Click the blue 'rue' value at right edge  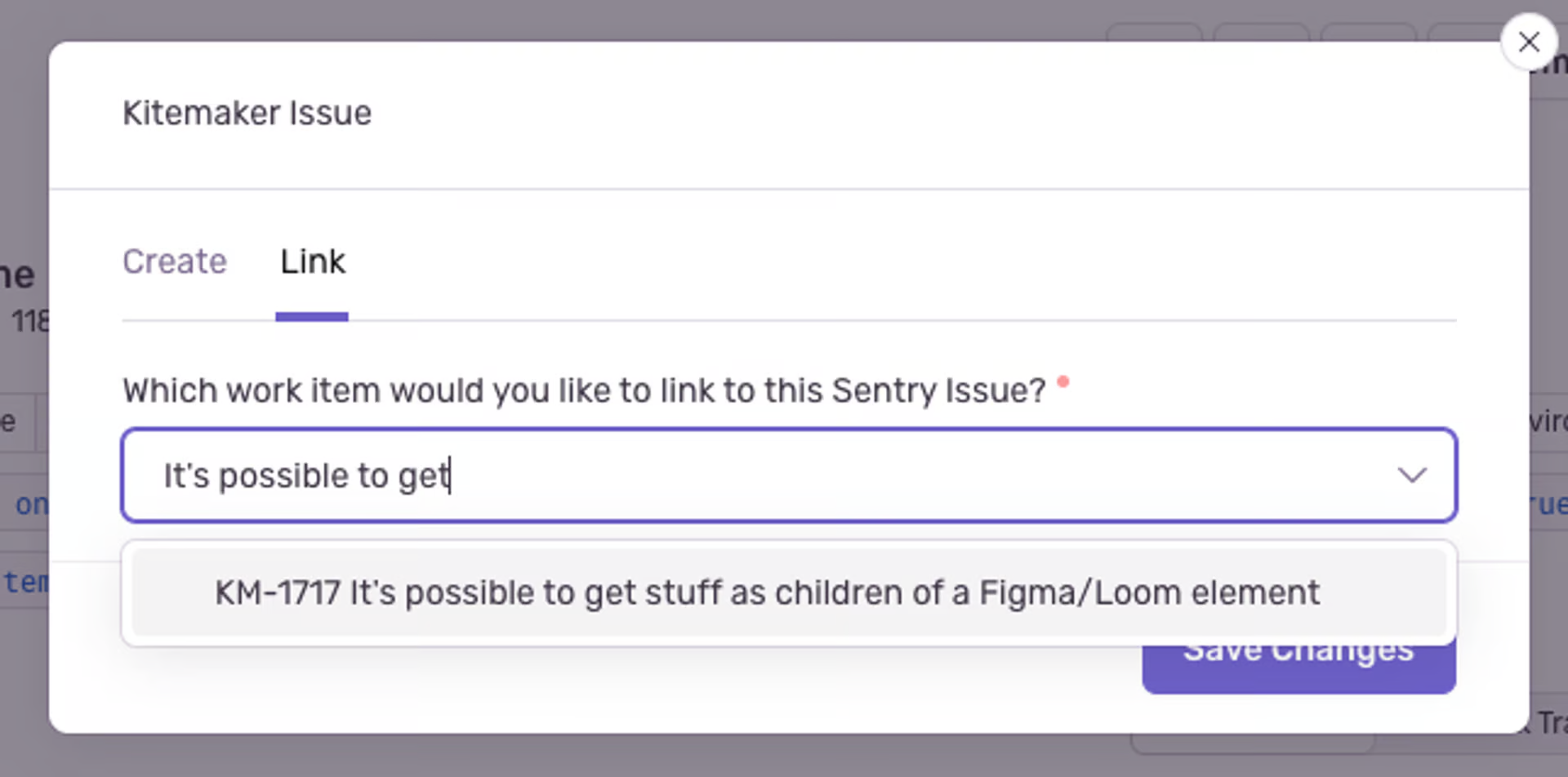[x=1546, y=504]
